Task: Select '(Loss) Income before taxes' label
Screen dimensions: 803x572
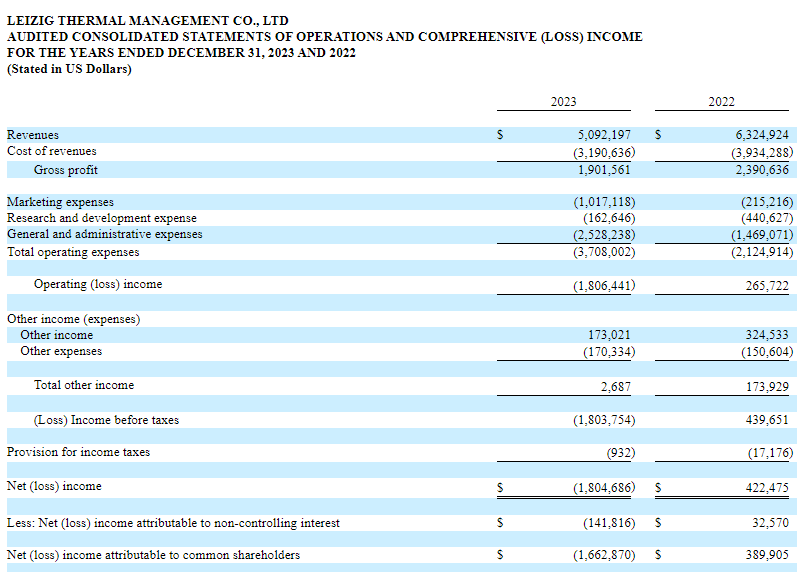Action: tap(107, 420)
